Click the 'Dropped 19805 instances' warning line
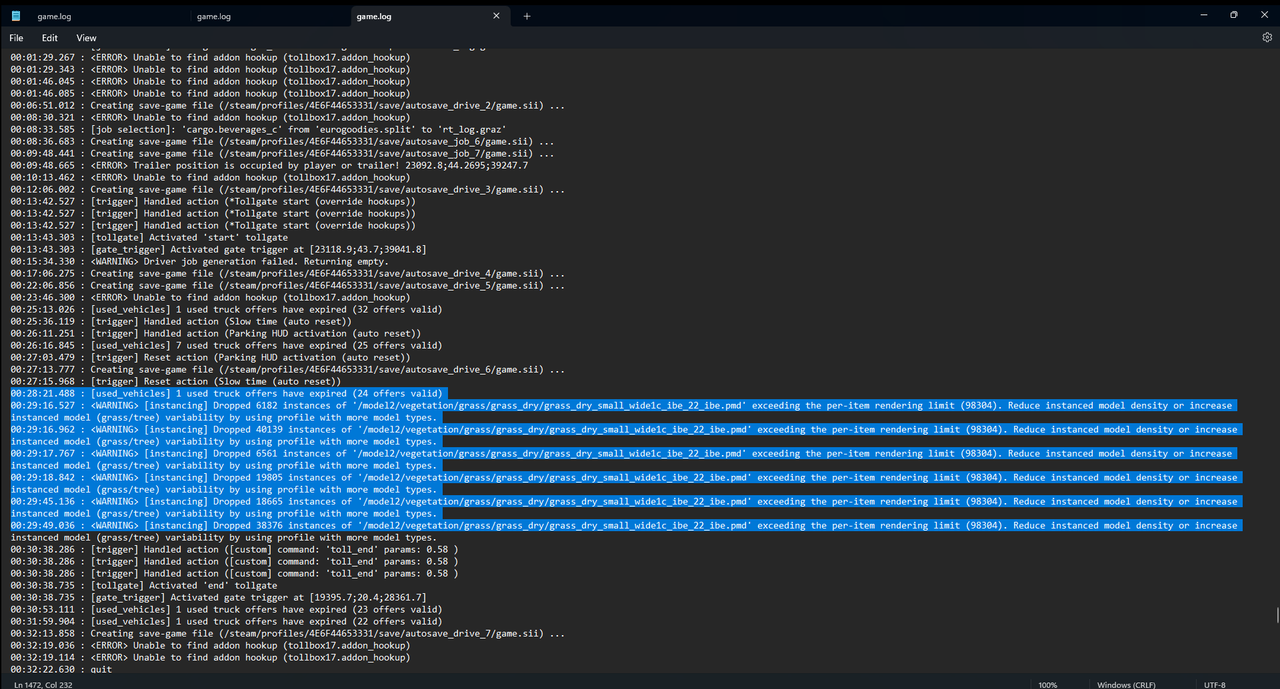The image size is (1280, 689). click(626, 483)
